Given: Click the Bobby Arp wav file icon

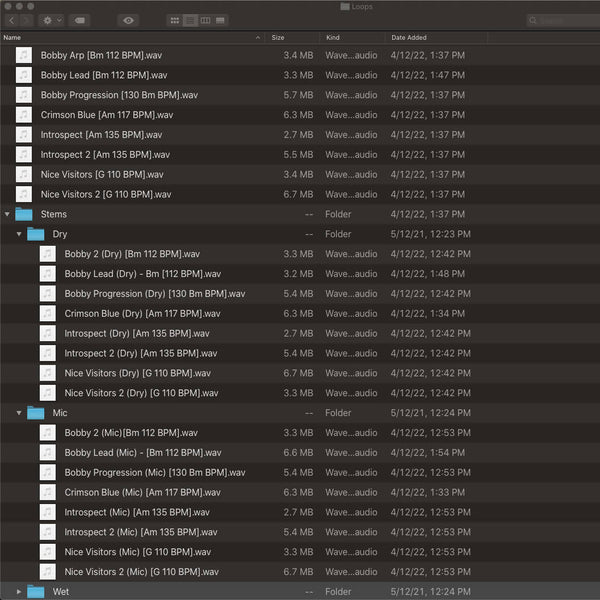Looking at the screenshot, I should [x=23, y=55].
